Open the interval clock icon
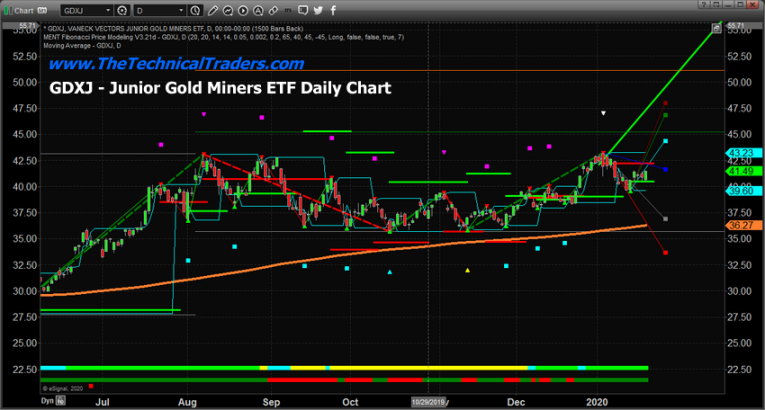This screenshot has height=410, width=765. (x=194, y=10)
